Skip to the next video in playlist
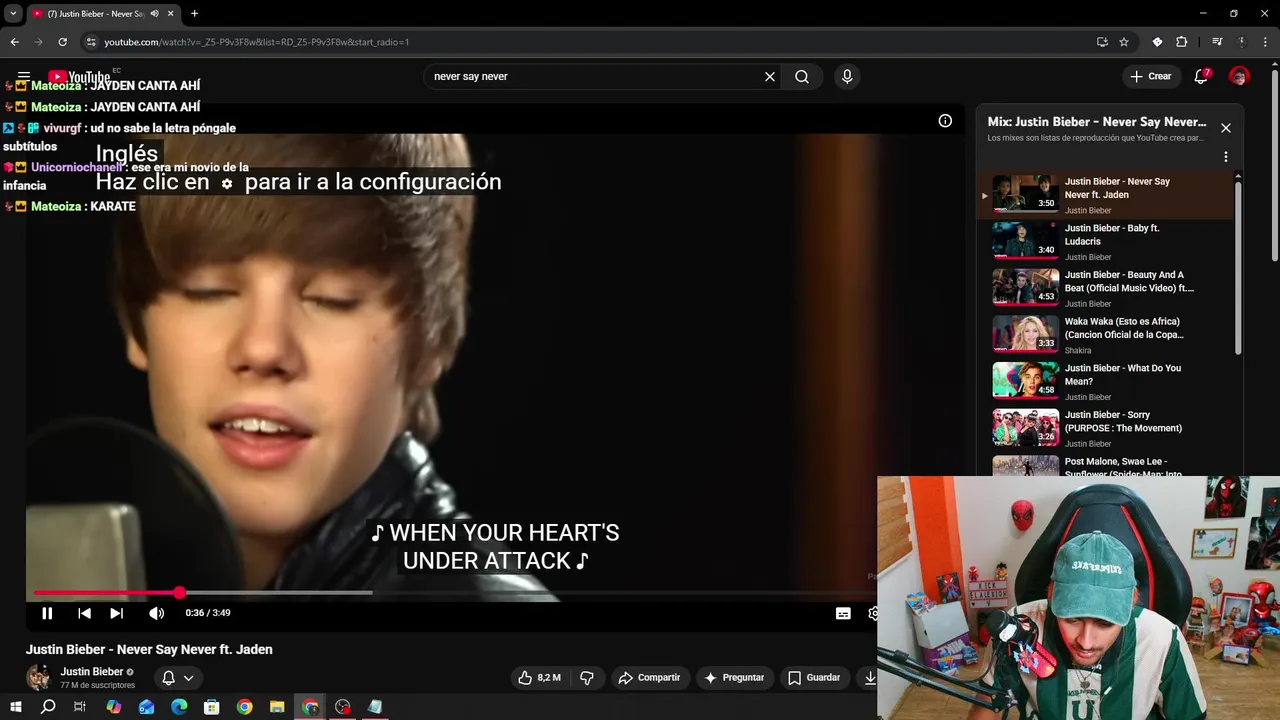 point(116,613)
